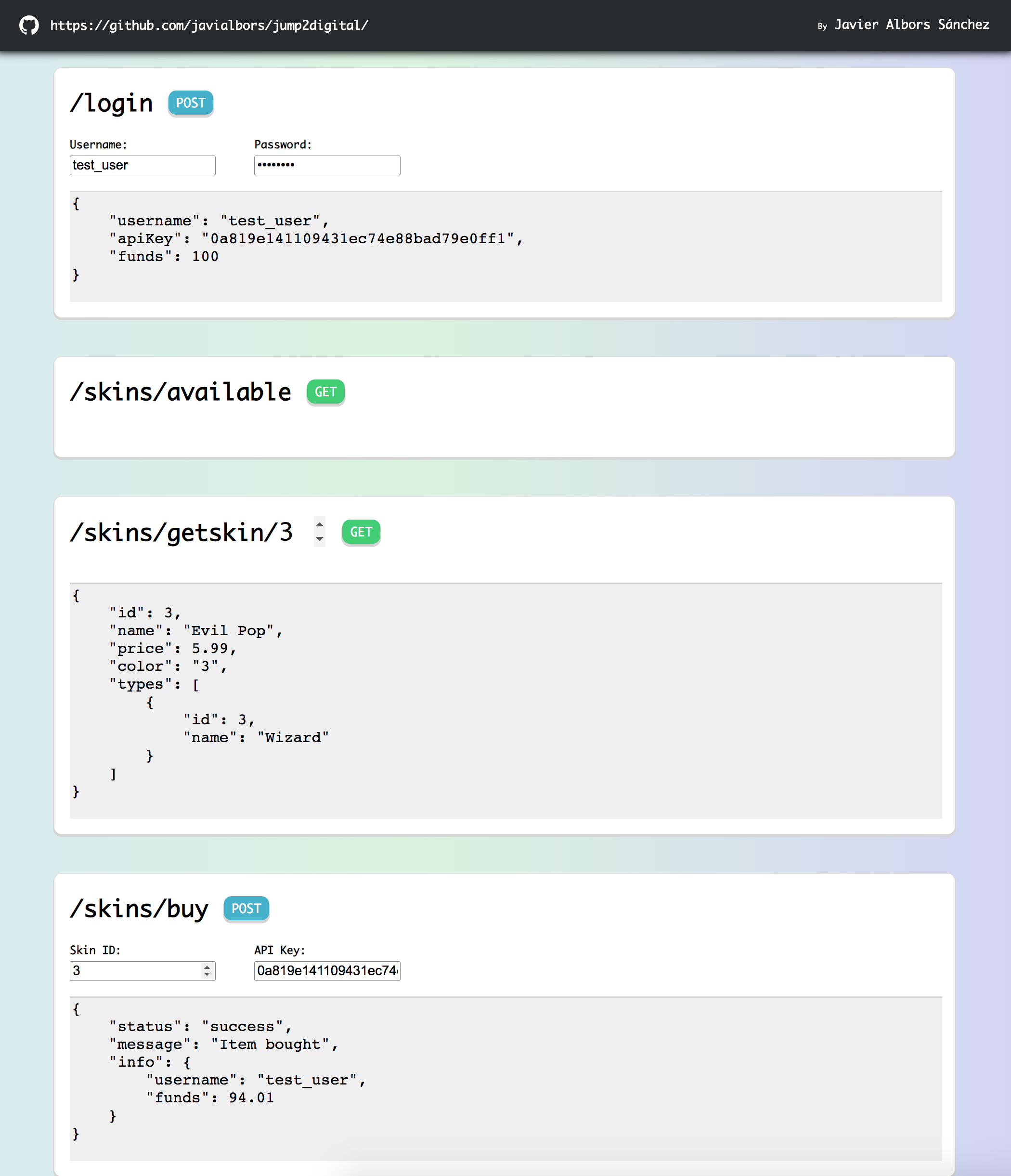Open the jump2digital GitHub repository link
The image size is (1011, 1176).
point(209,26)
